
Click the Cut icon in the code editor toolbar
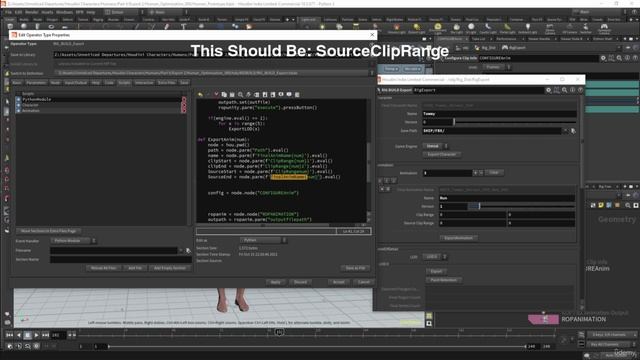tap(216, 95)
